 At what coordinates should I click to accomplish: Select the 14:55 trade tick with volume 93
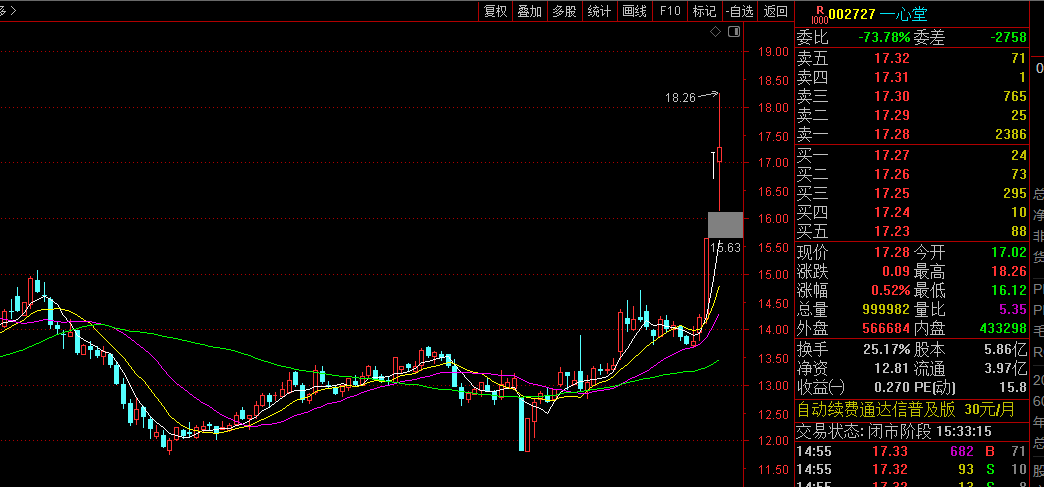[x=912, y=469]
